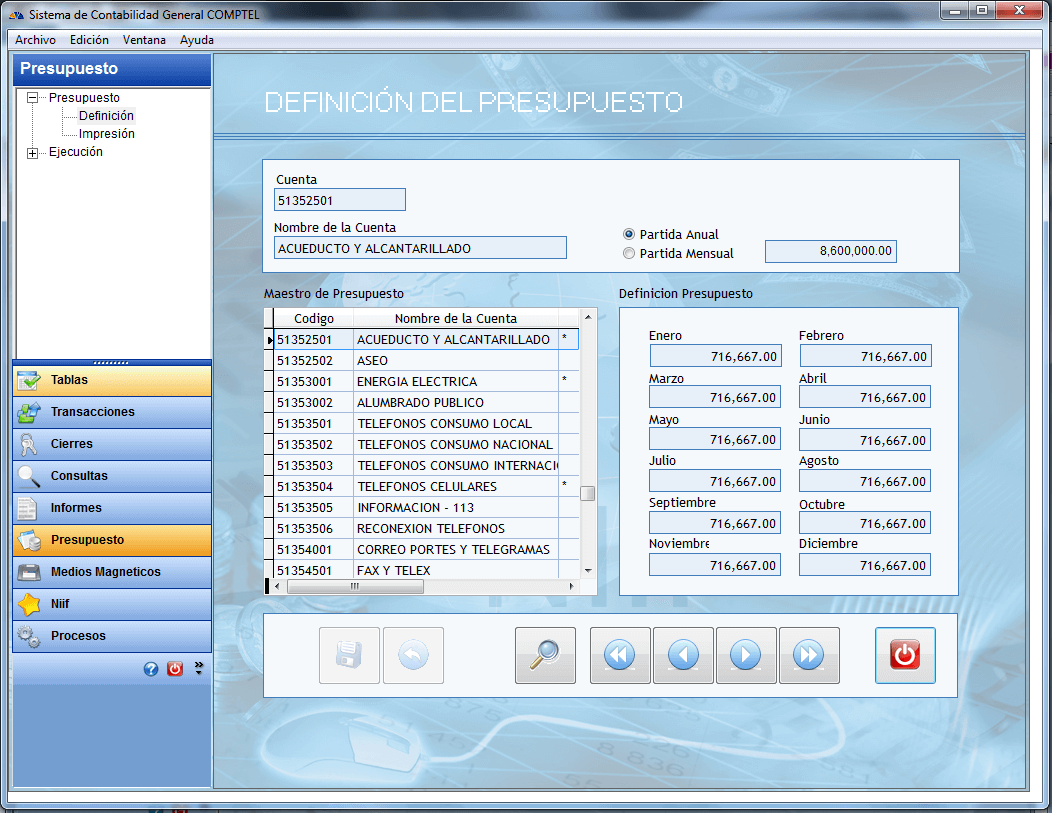Select row TELEFONOS CONSUMO LOCAL

click(425, 423)
